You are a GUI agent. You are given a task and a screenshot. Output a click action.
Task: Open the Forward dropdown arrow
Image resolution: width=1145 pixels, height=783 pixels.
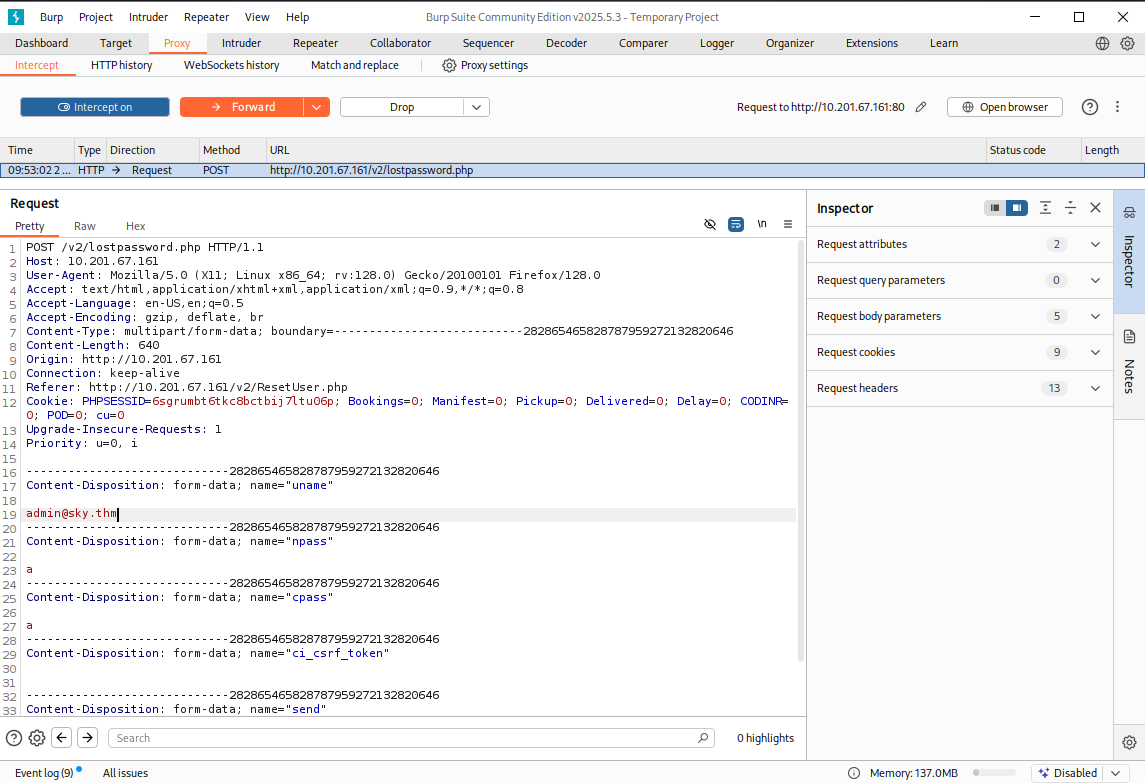click(316, 107)
